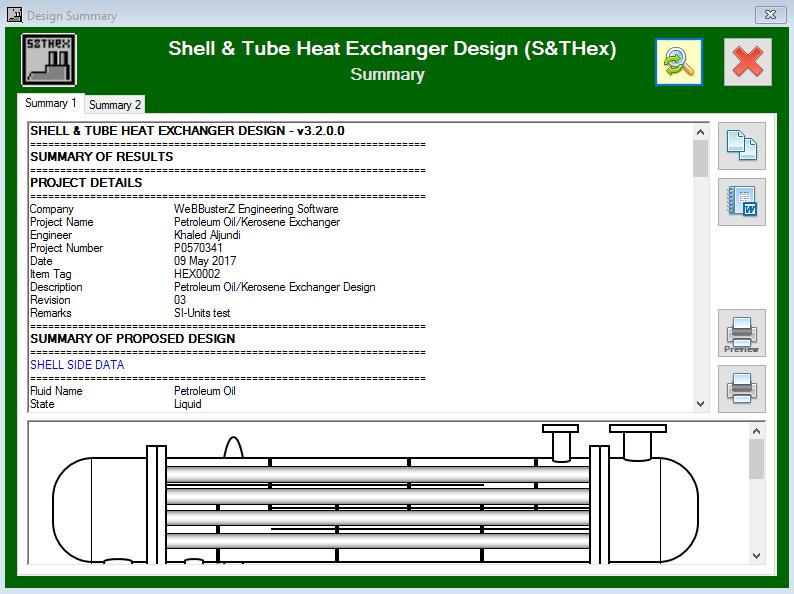
Task: Open the print Preview button
Action: [741, 333]
